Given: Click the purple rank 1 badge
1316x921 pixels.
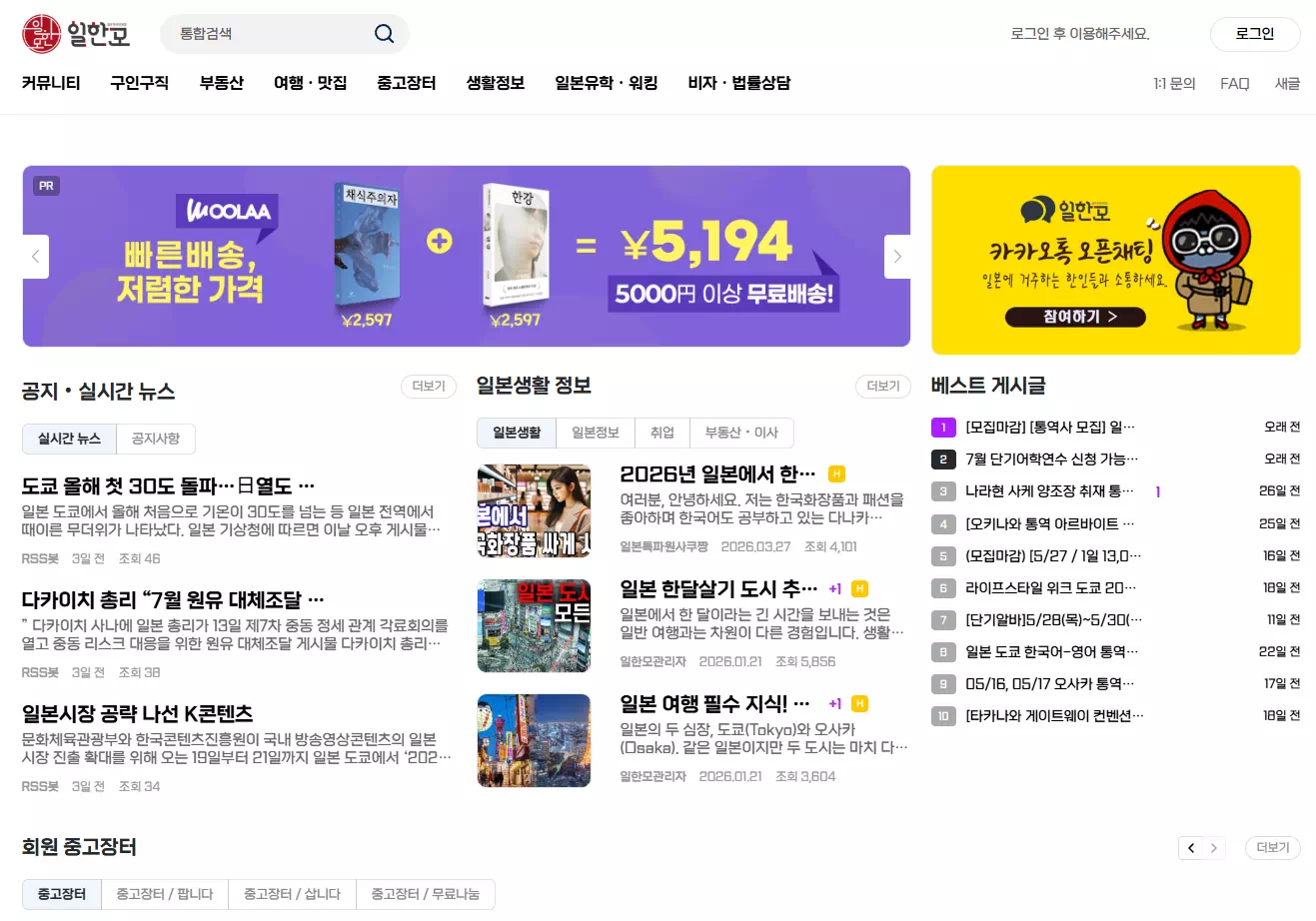Looking at the screenshot, I should [943, 428].
